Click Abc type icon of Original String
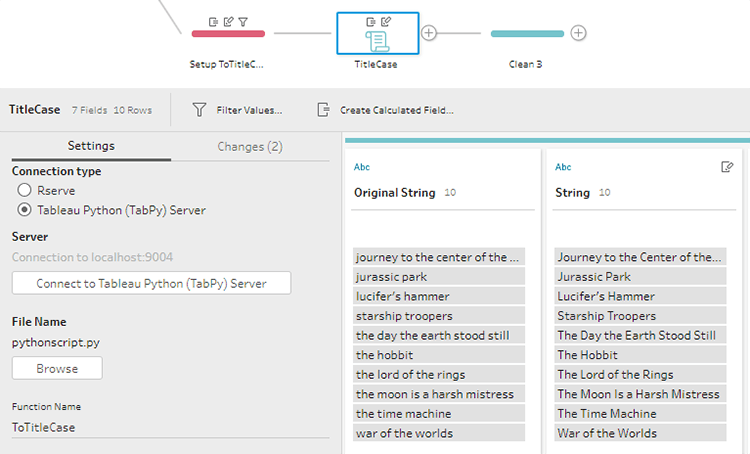 pyautogui.click(x=362, y=167)
